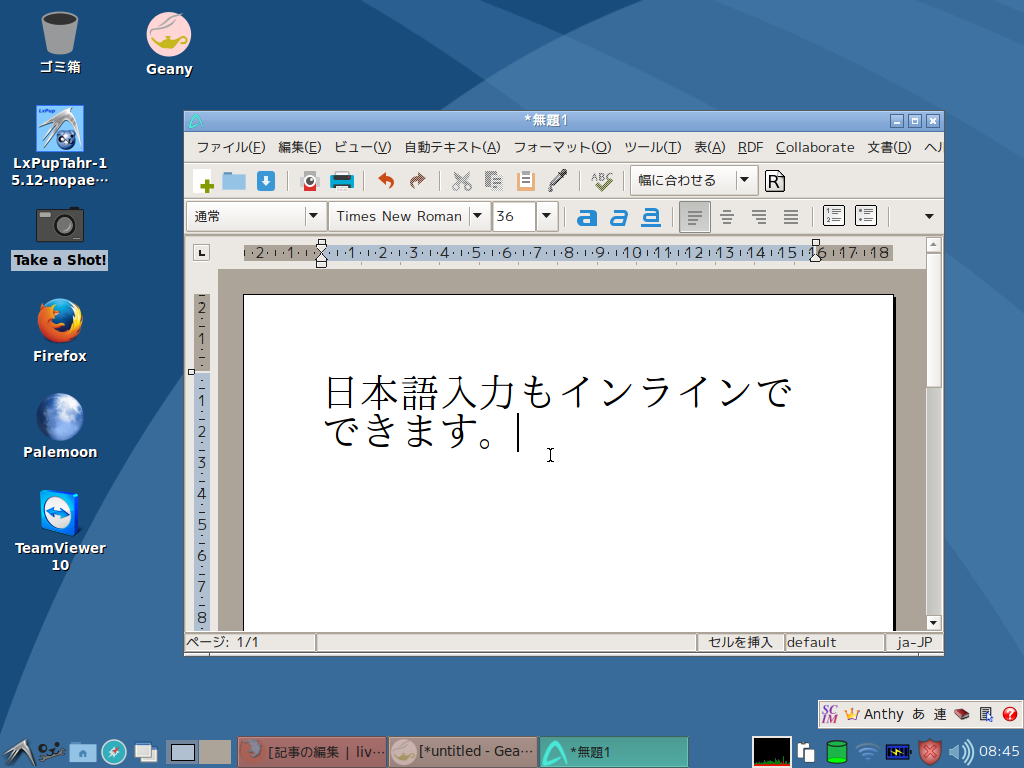This screenshot has height=768, width=1024.
Task: Open the 表(A) table menu
Action: click(x=709, y=148)
